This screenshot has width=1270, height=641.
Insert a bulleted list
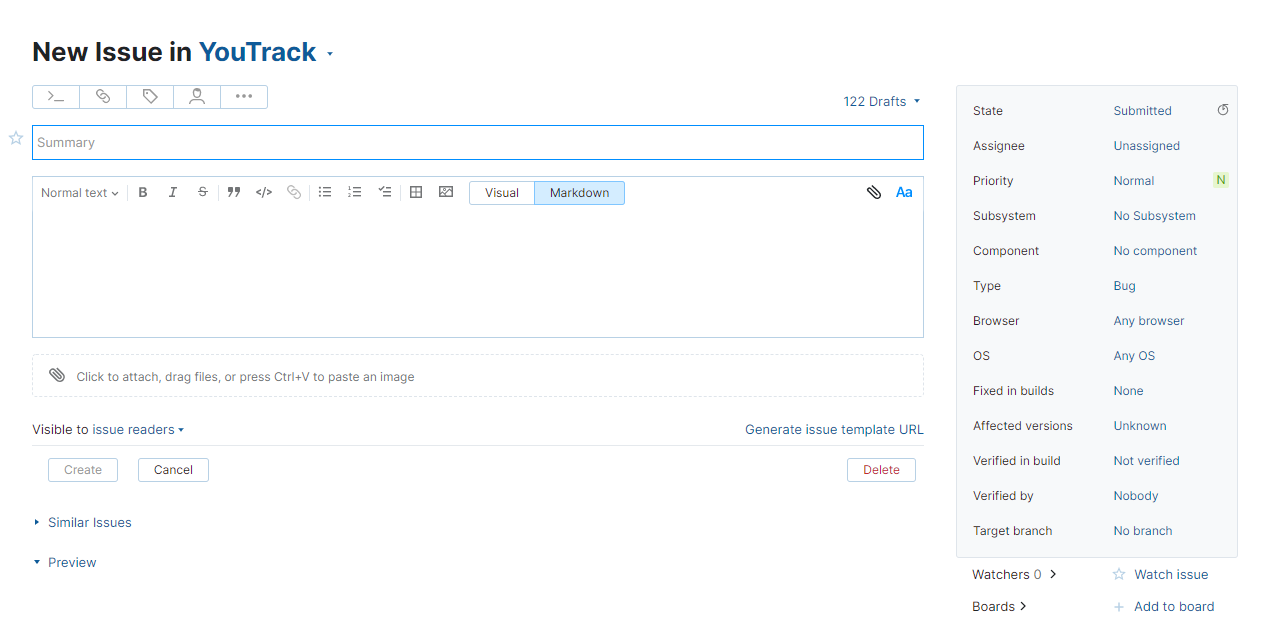(x=325, y=192)
